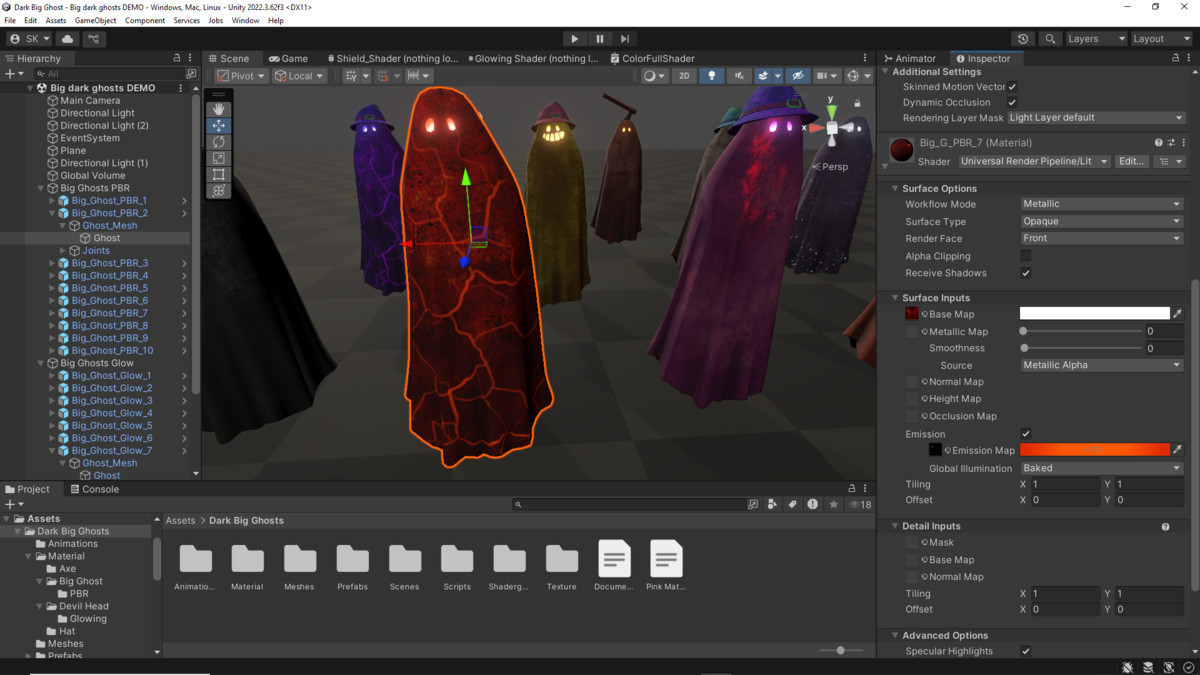Open the search tool in the top-right toolbar
The image size is (1200, 675).
click(x=1050, y=38)
